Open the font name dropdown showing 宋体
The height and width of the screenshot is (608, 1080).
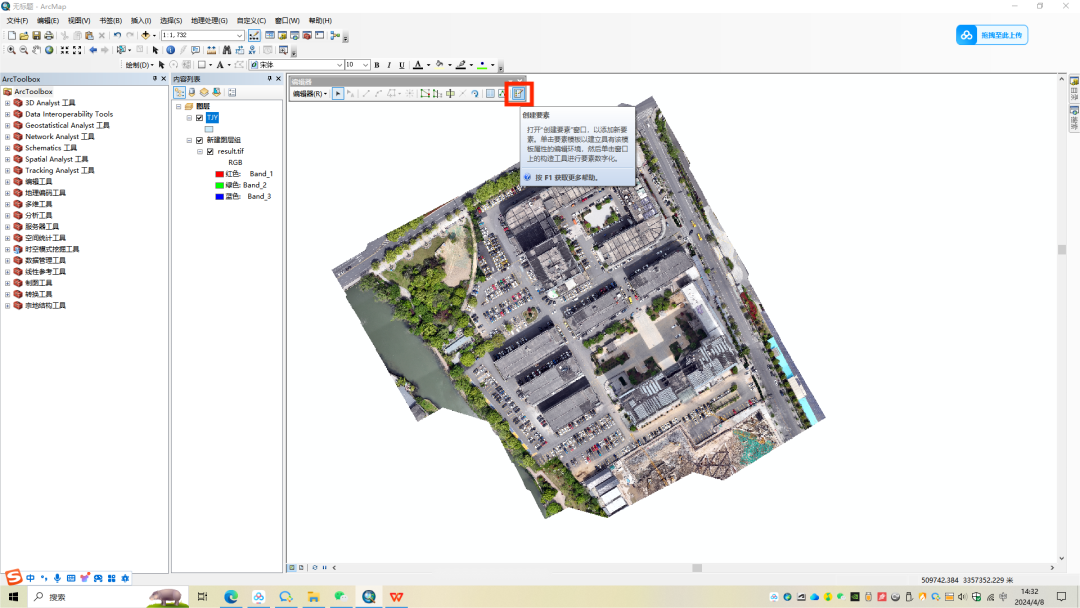[x=339, y=65]
